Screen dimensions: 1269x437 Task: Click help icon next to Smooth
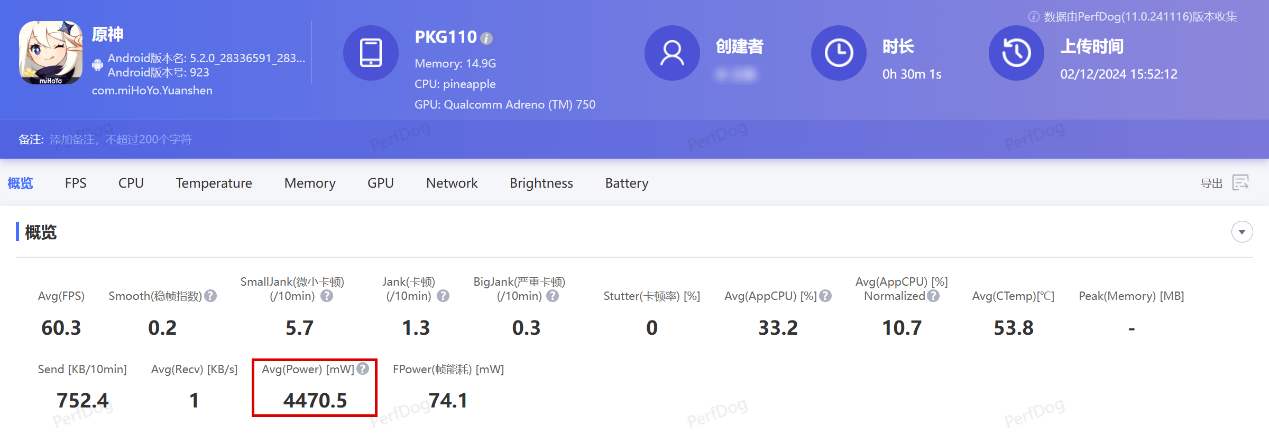pos(211,296)
